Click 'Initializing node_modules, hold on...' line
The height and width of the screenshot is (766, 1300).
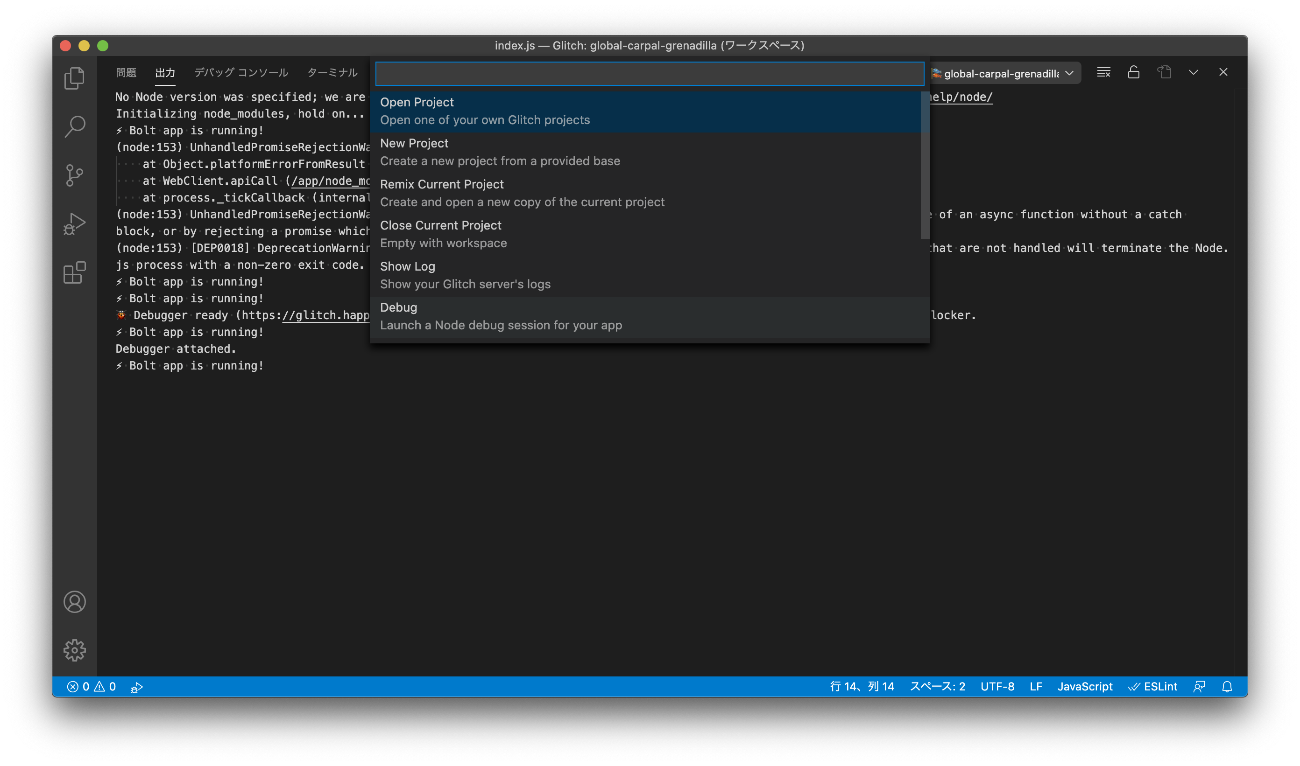[240, 114]
